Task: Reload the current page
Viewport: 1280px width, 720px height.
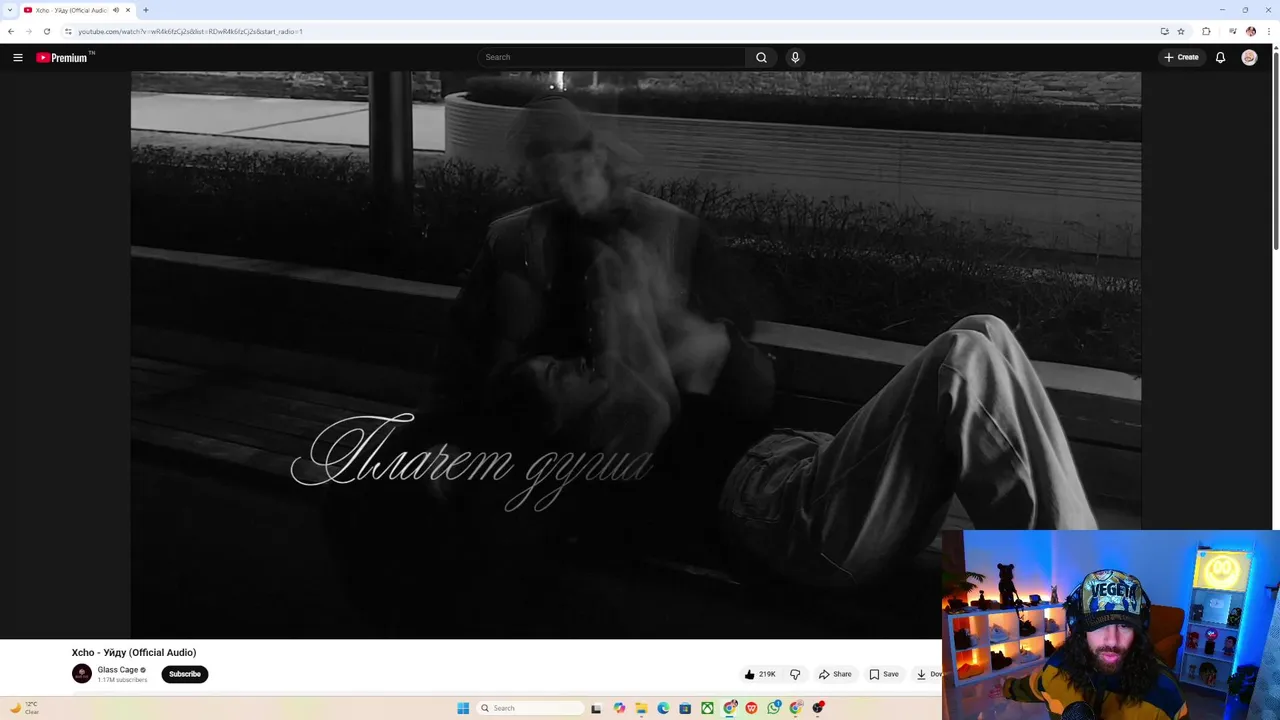Action: tap(46, 31)
